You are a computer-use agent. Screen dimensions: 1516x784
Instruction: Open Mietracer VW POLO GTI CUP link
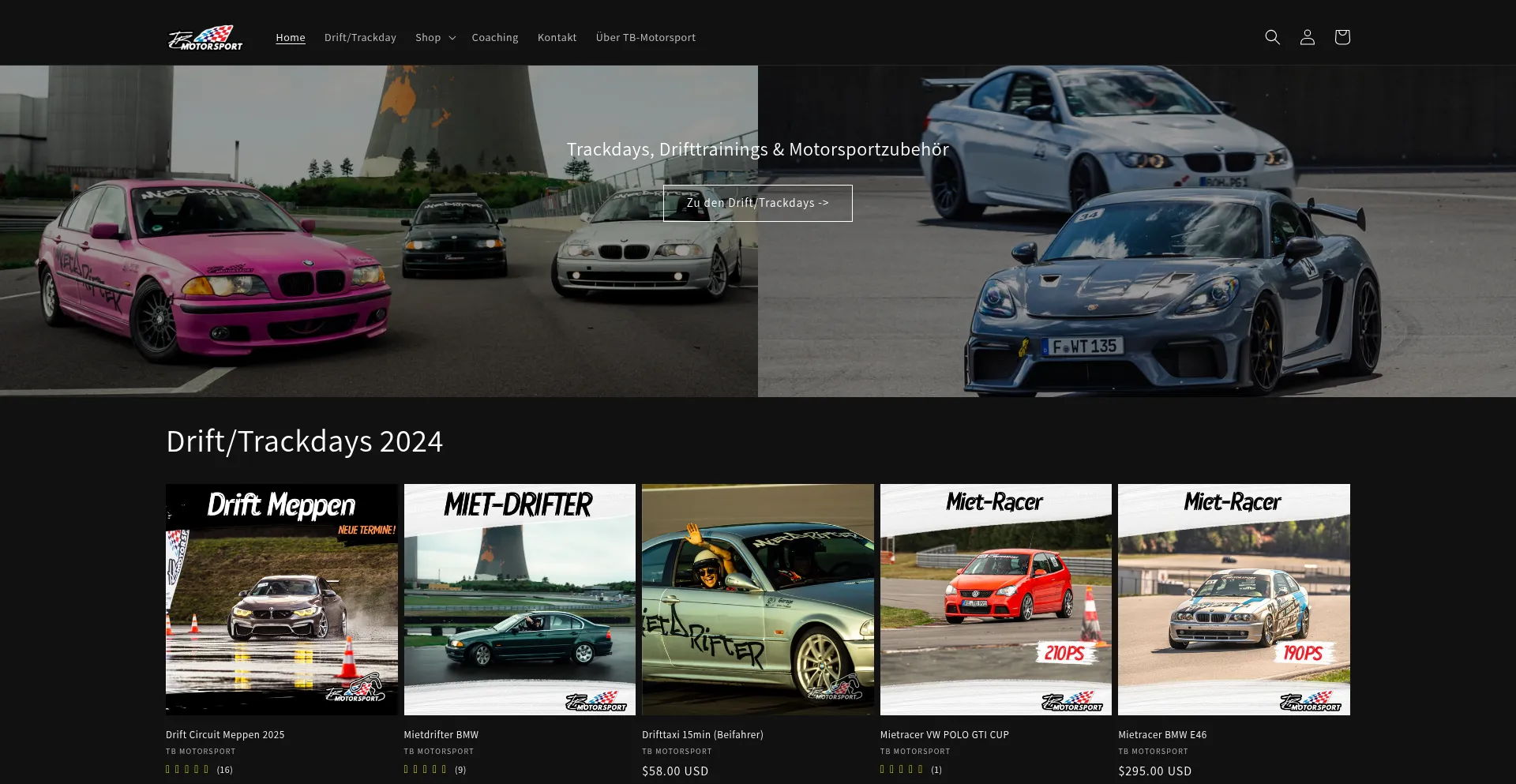coord(944,734)
